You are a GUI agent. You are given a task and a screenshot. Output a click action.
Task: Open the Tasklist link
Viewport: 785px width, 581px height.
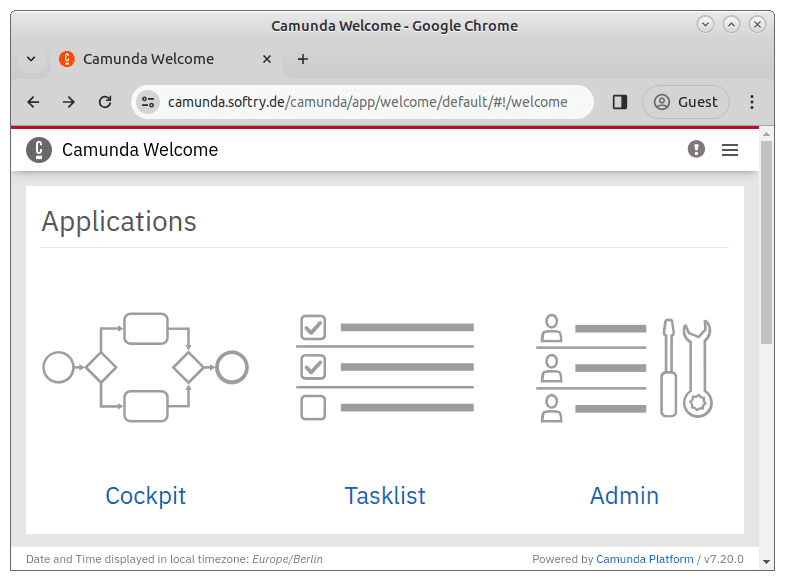tap(385, 496)
